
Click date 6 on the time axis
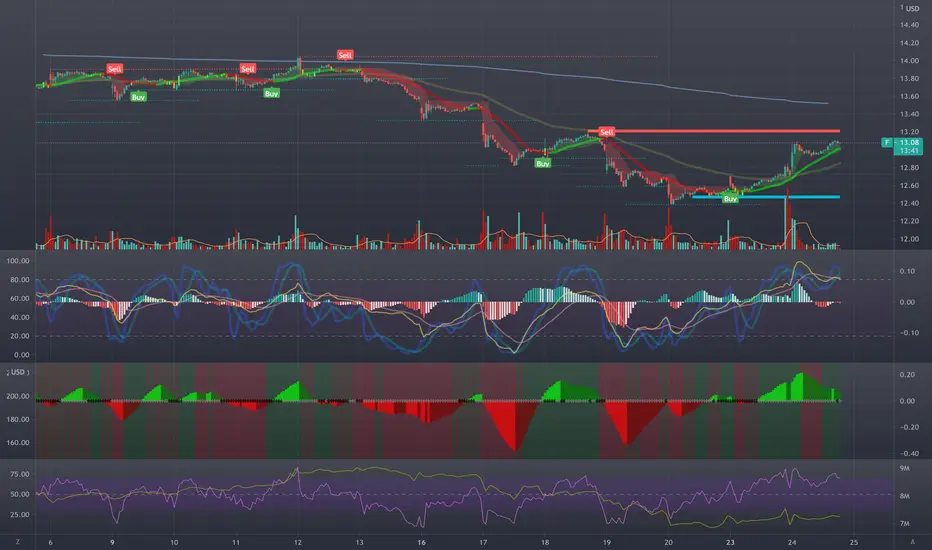[x=51, y=542]
